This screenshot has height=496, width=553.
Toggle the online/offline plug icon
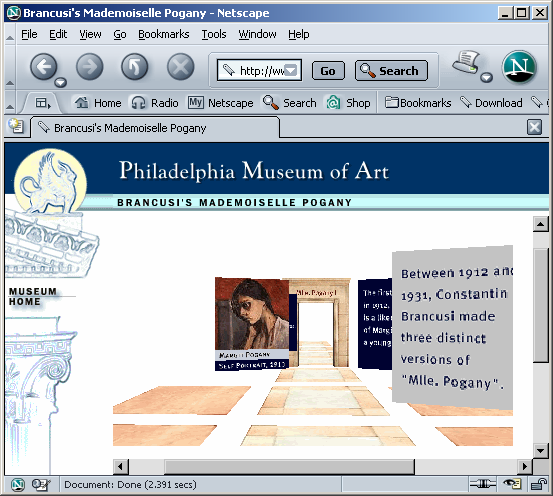click(482, 484)
